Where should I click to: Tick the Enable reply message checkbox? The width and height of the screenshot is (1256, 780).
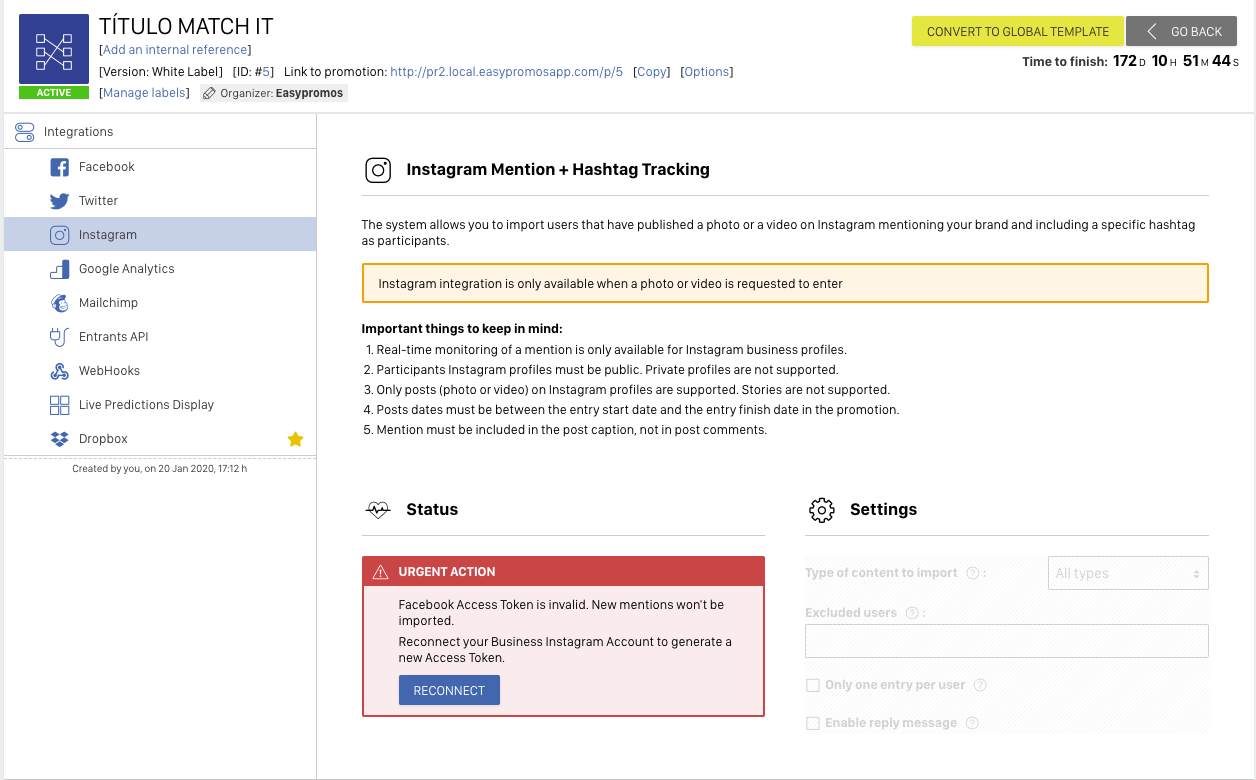[x=813, y=723]
